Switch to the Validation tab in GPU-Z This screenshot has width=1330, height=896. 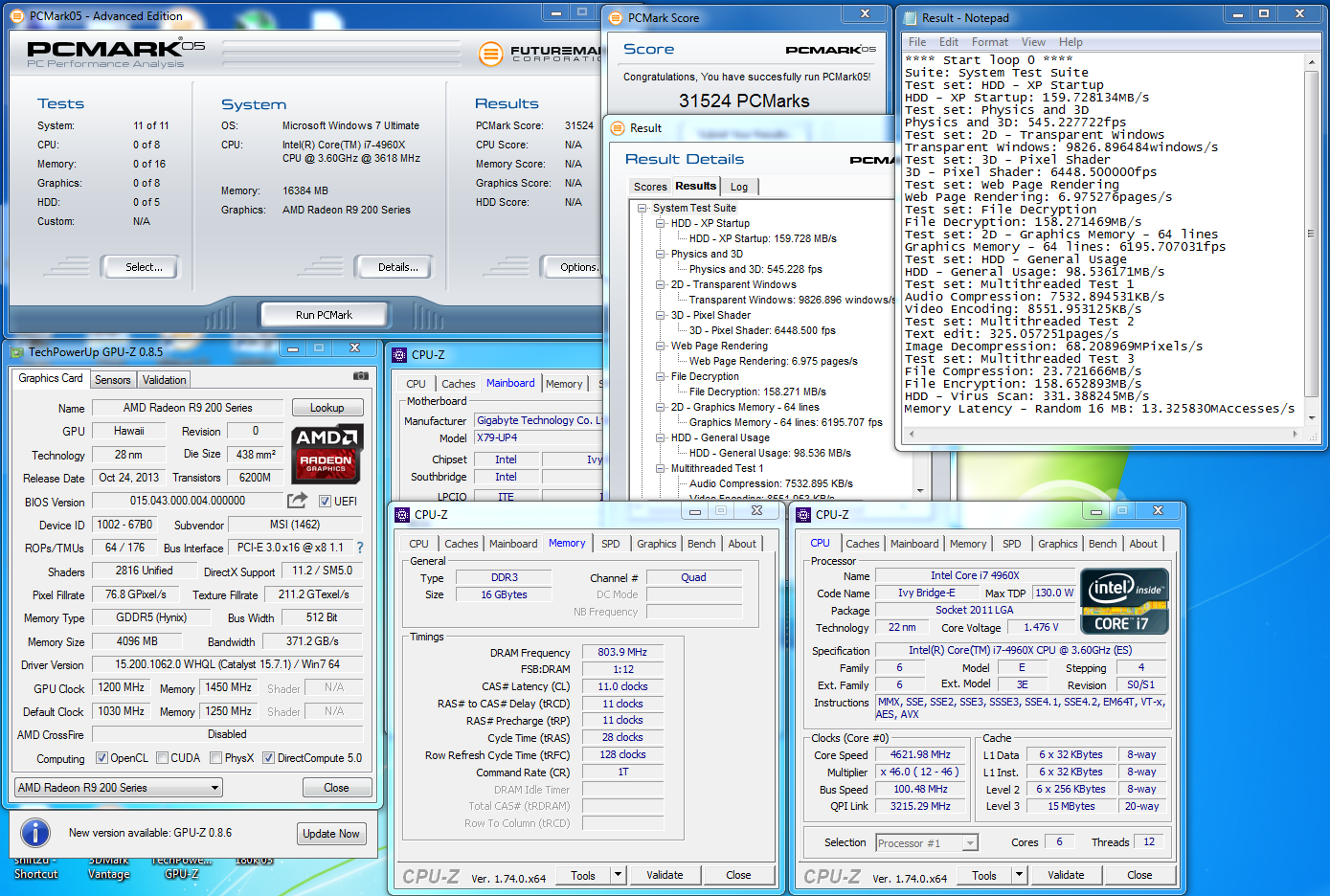164,380
